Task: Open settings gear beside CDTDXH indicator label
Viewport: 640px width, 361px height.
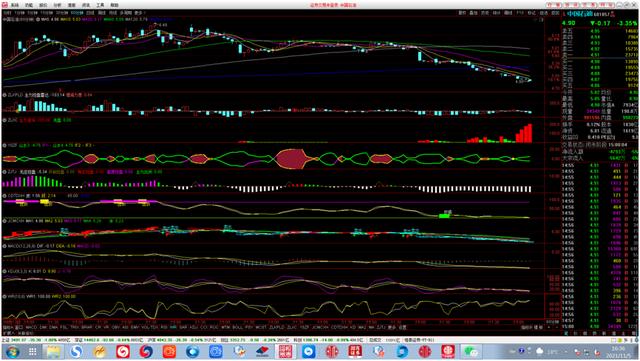Action: click(x=4, y=196)
